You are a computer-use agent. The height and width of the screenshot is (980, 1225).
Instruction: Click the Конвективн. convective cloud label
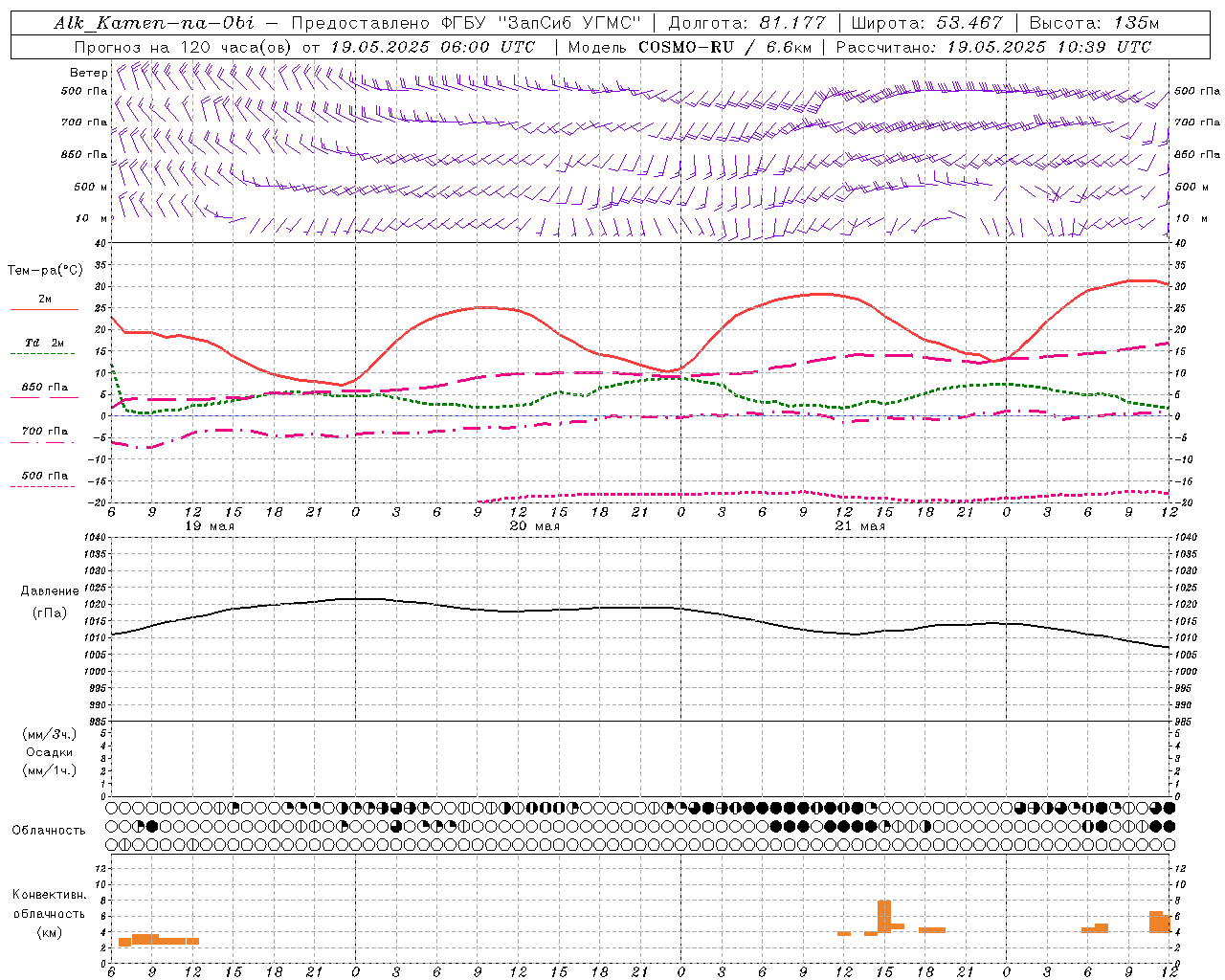point(50,895)
